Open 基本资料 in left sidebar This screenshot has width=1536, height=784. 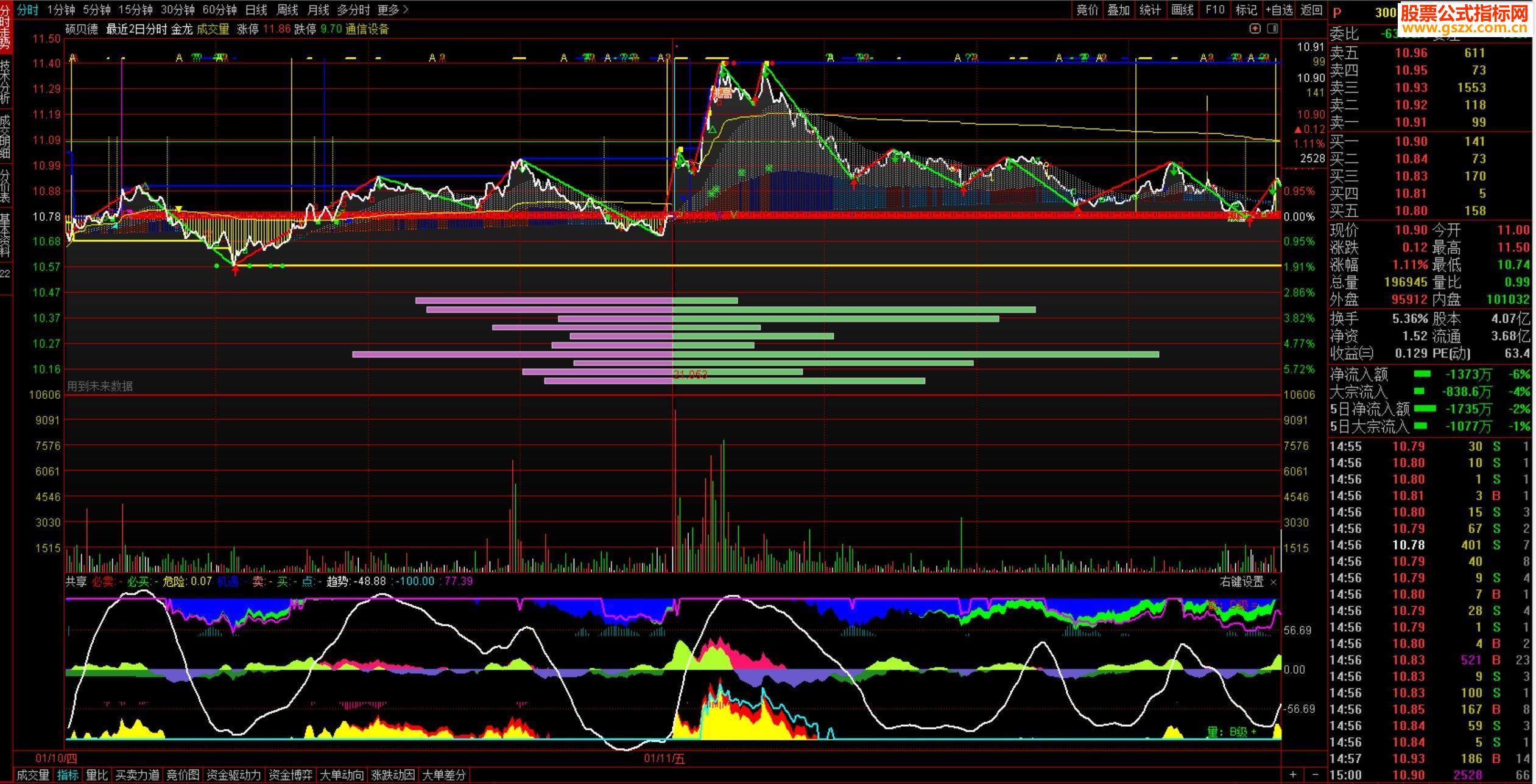5,235
